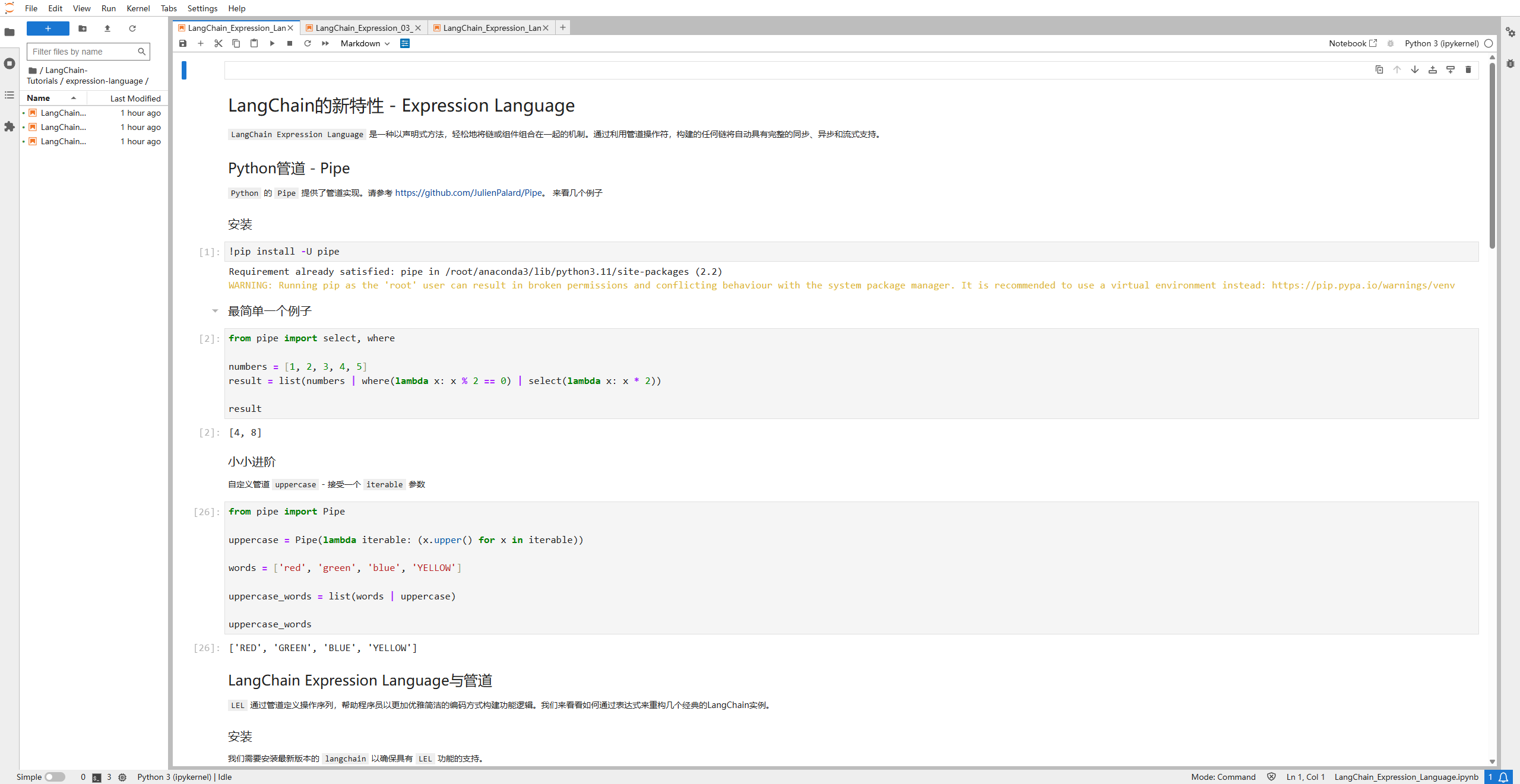This screenshot has width=1520, height=784.
Task: Click the blue New Launcher button
Action: point(48,28)
